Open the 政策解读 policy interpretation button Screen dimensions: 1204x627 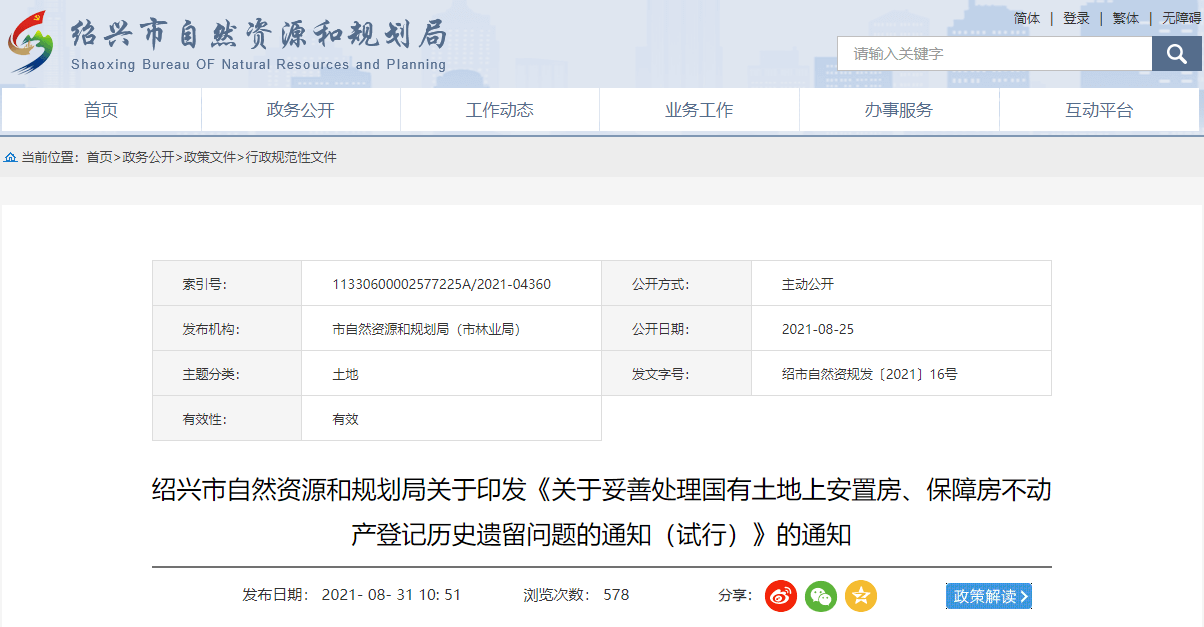click(988, 595)
